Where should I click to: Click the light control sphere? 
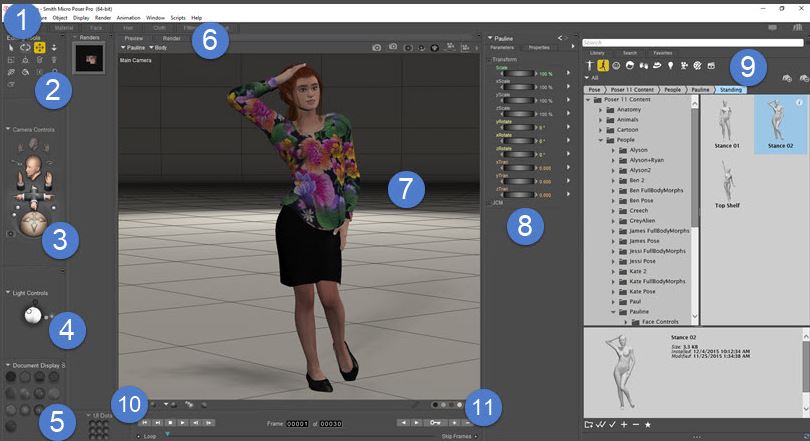[33, 314]
